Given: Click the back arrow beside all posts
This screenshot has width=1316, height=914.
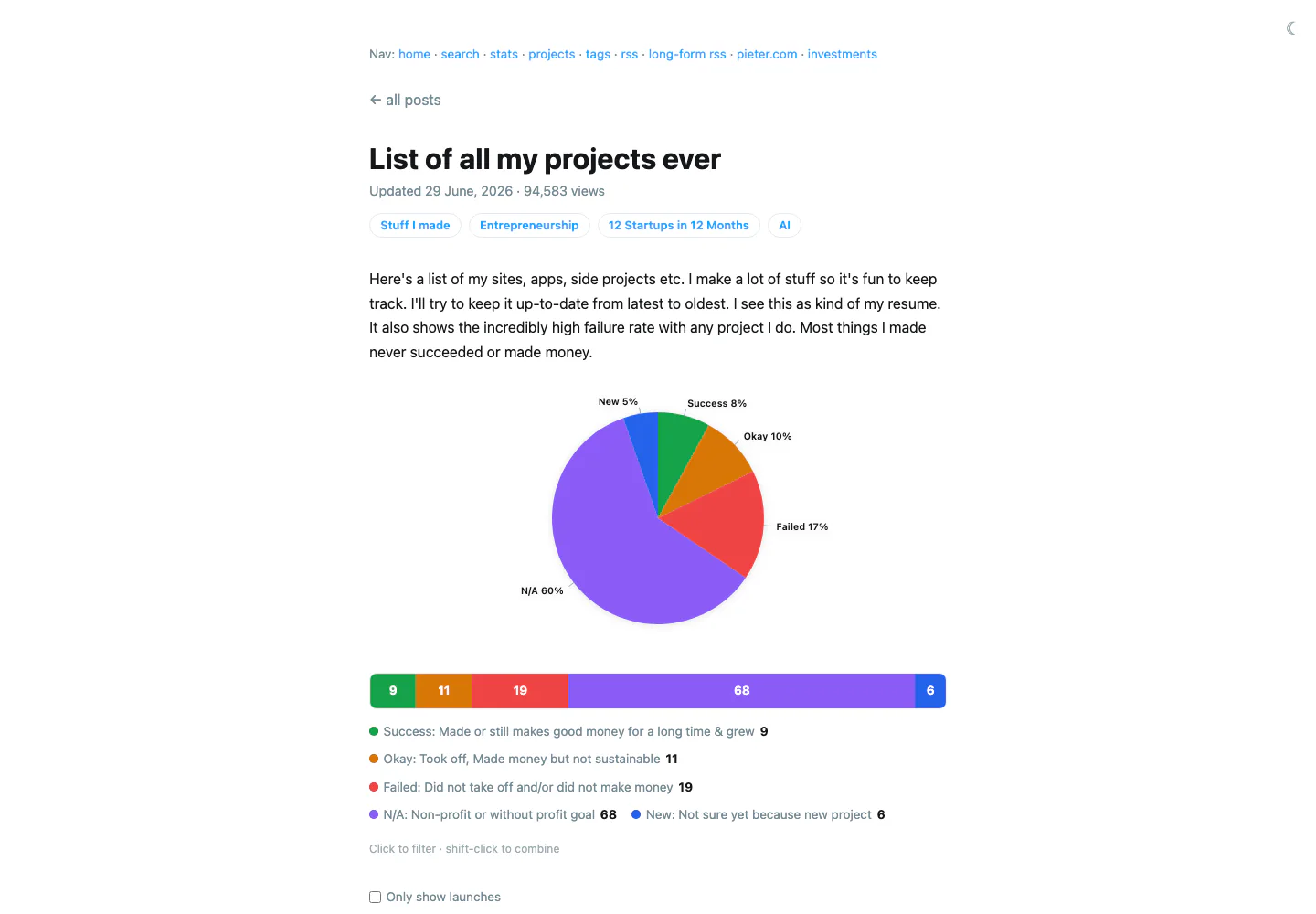Looking at the screenshot, I should [376, 100].
